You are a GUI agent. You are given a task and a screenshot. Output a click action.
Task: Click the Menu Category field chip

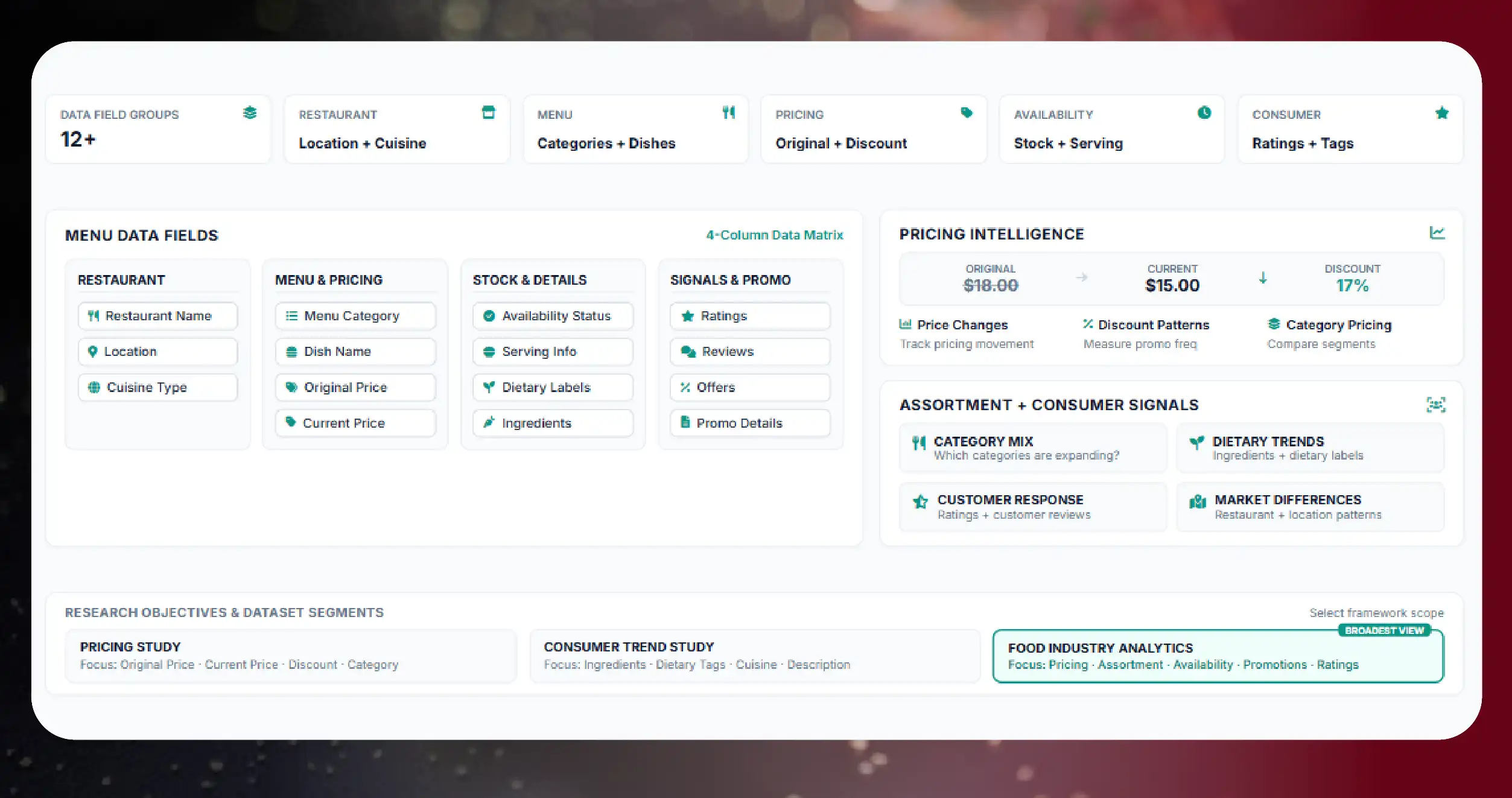point(355,316)
